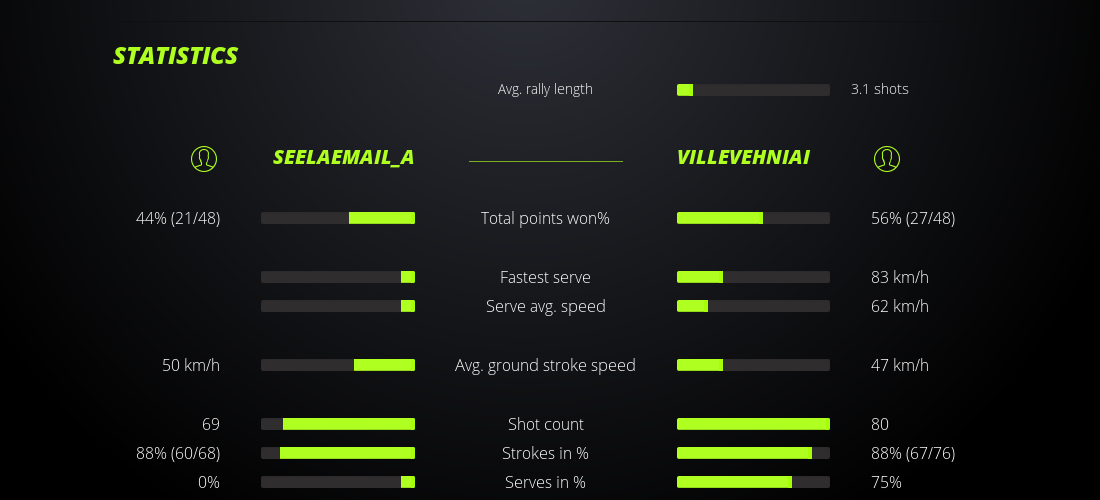
Task: Click the VILLEVEHNIAI player profile icon
Action: (x=886, y=158)
